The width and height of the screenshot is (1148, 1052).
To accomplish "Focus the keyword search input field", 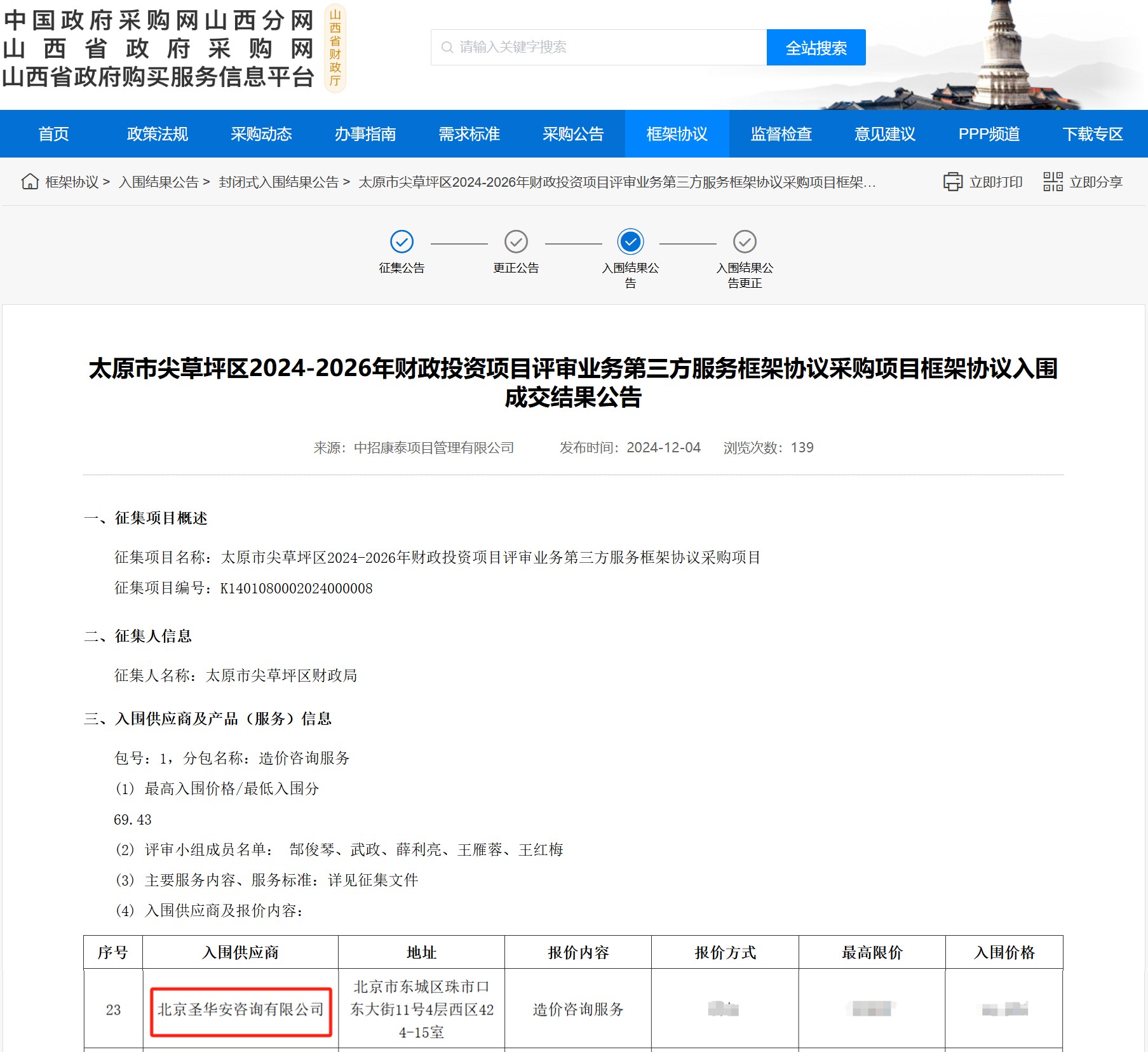I will click(x=604, y=48).
